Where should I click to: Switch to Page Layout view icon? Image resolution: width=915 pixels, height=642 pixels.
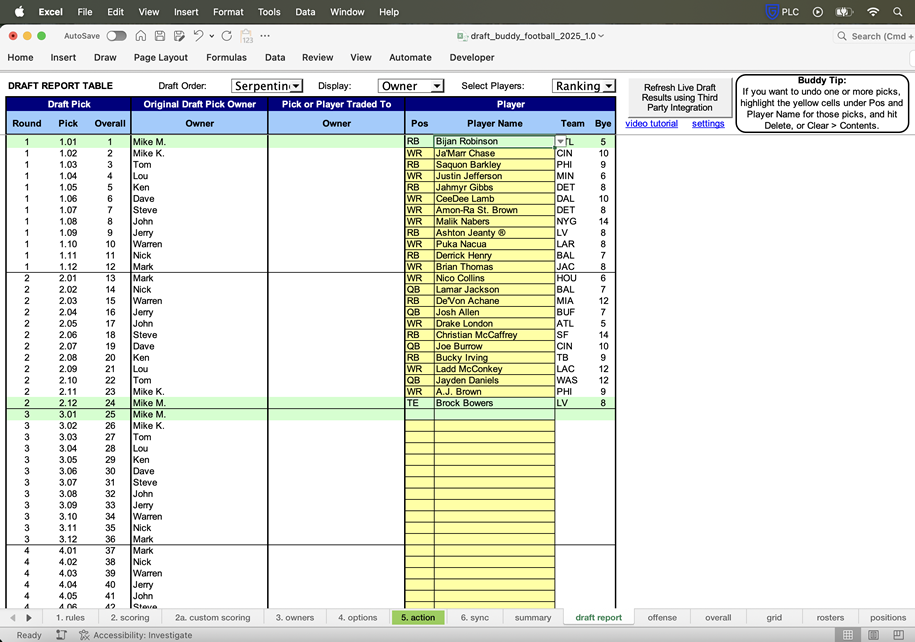pyautogui.click(x=874, y=635)
